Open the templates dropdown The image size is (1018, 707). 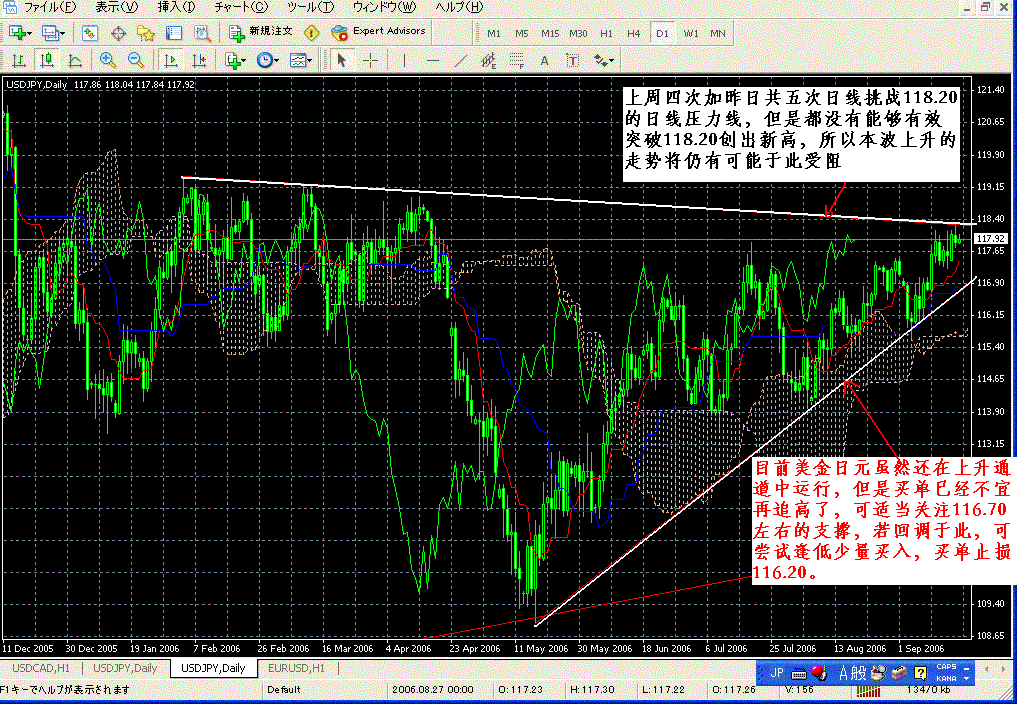tap(300, 60)
